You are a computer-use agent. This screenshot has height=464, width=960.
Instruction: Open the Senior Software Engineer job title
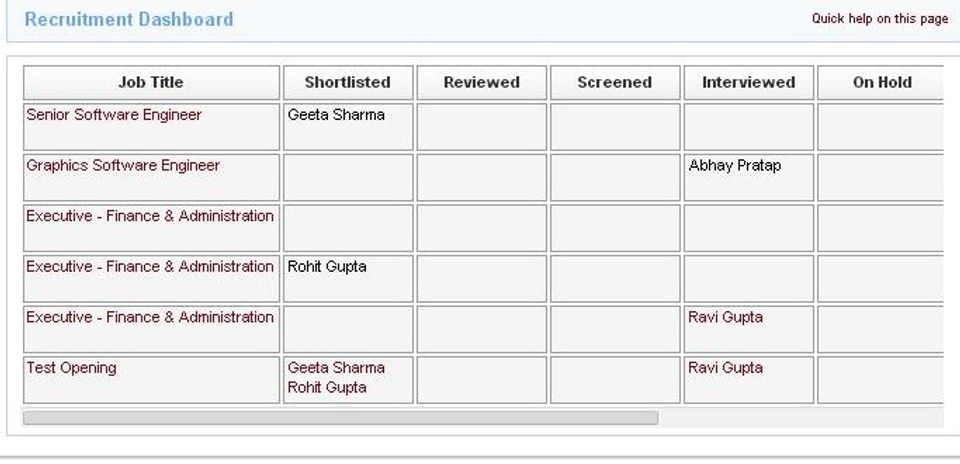pos(114,115)
